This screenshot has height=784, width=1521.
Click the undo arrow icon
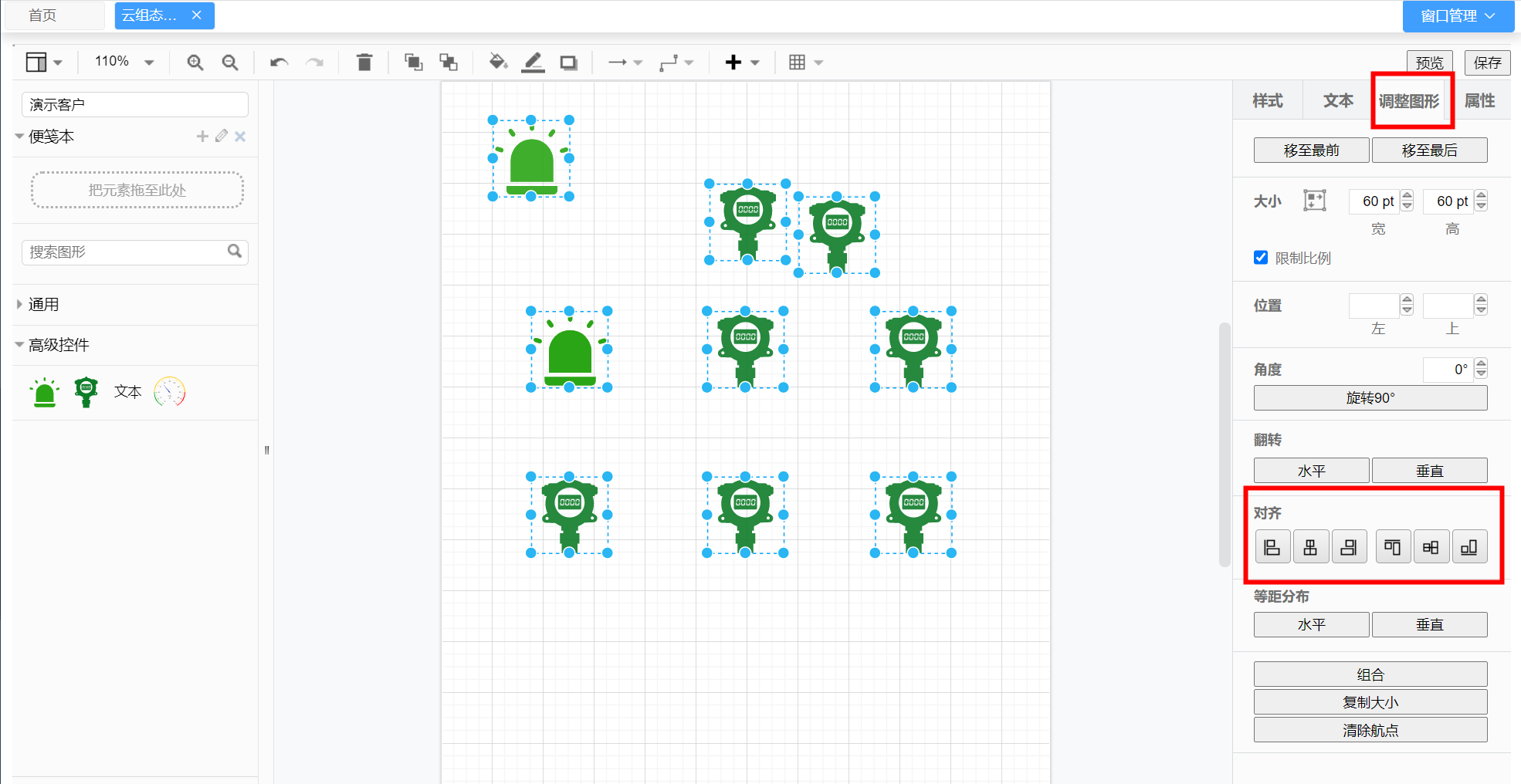click(279, 63)
